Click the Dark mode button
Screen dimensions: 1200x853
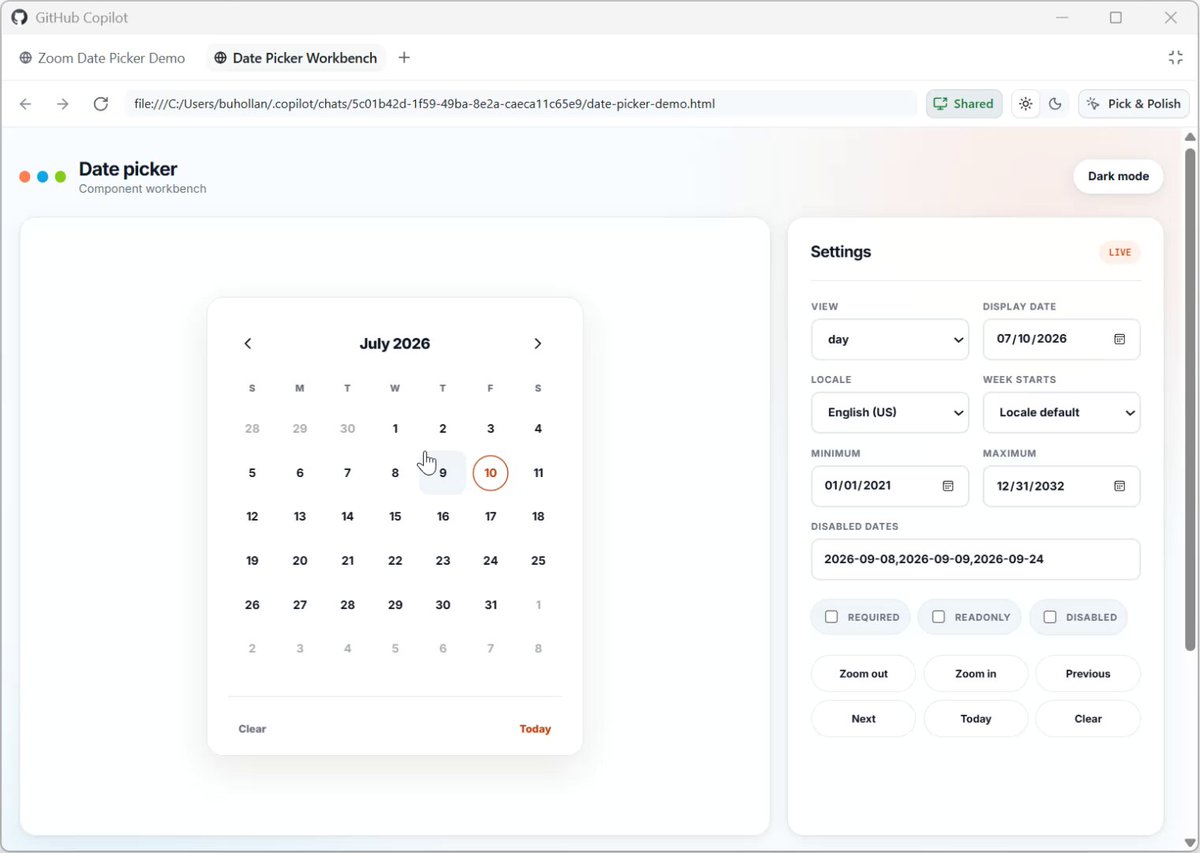[x=1118, y=176]
